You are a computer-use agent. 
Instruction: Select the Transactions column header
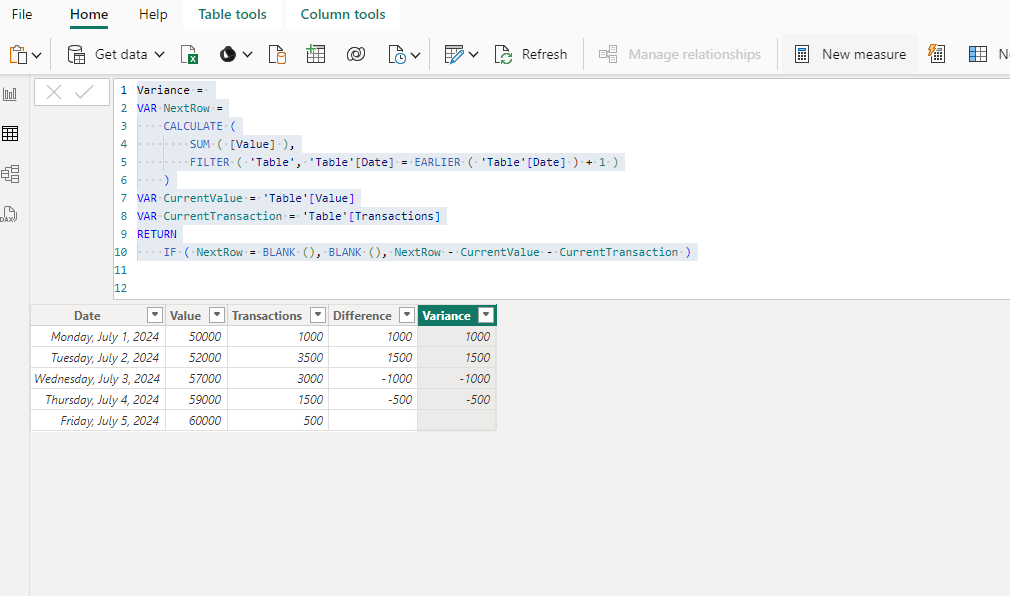[267, 316]
